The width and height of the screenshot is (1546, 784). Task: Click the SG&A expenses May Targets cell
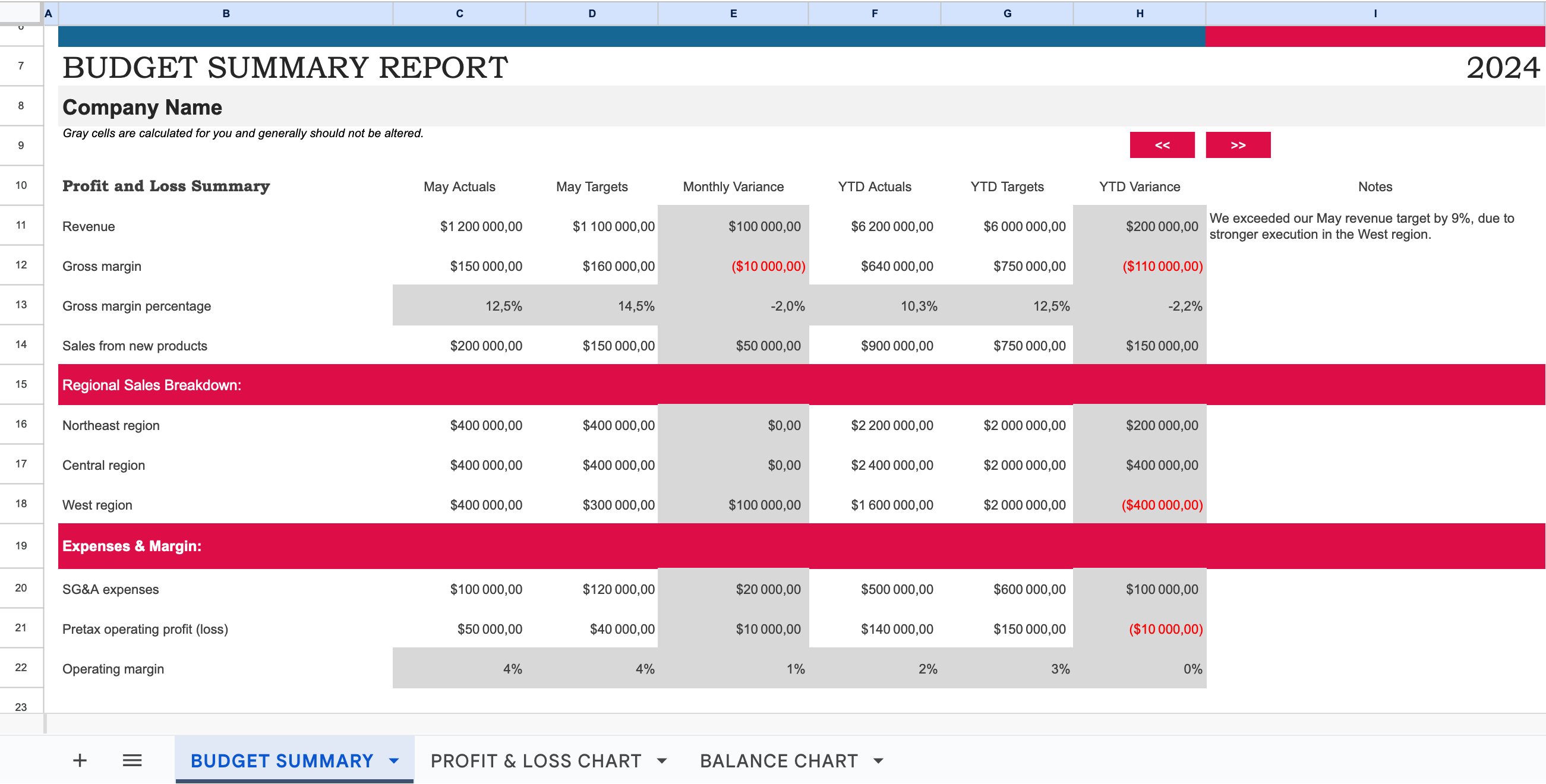(592, 589)
